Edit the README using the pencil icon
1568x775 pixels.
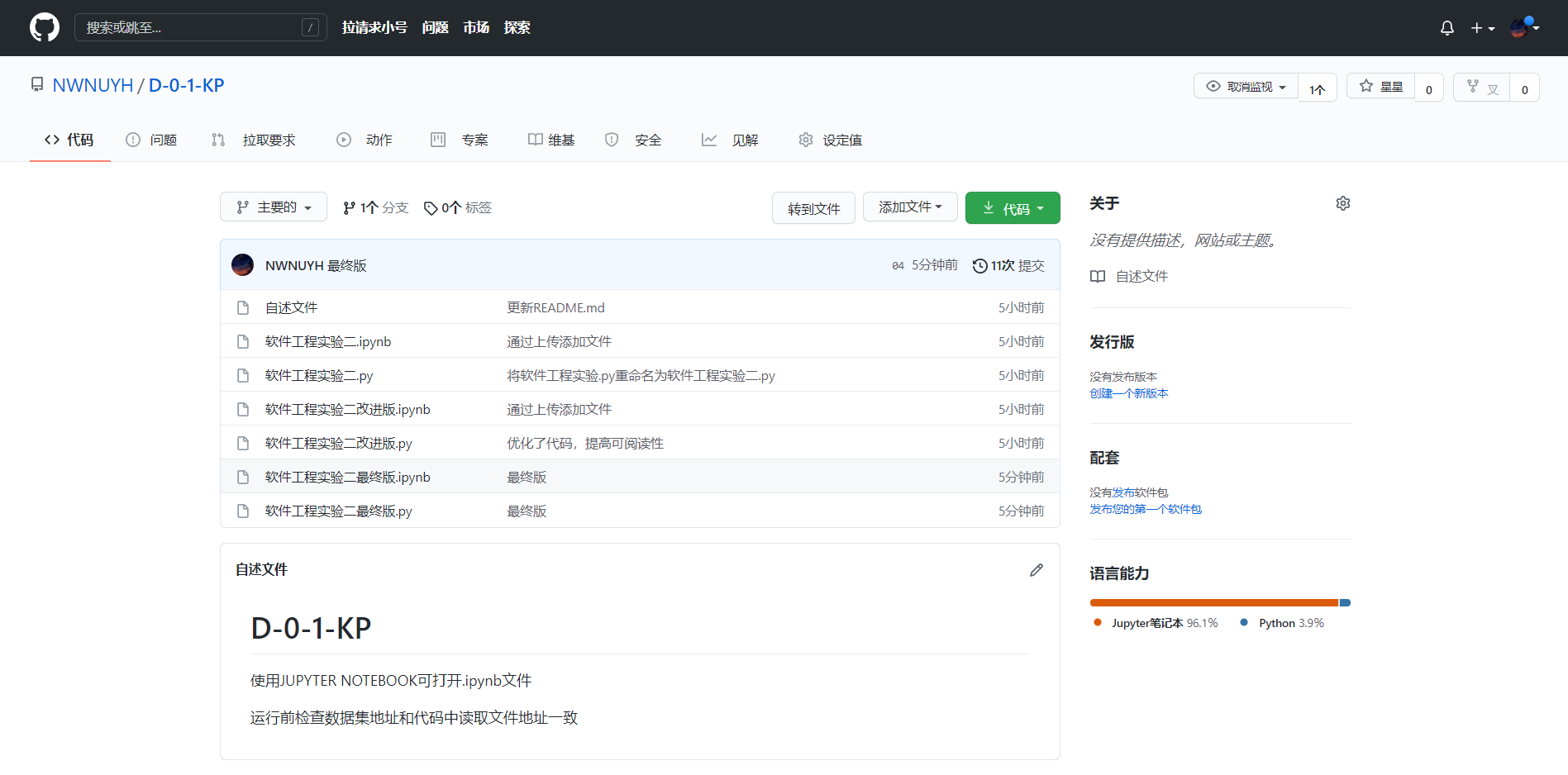1036,570
